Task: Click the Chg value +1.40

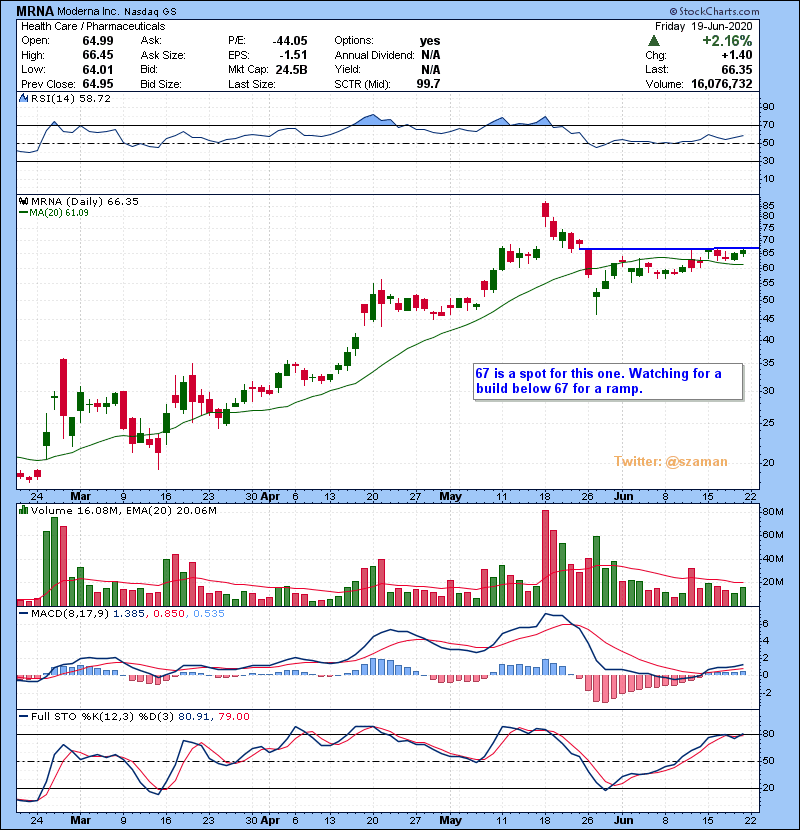Action: [x=736, y=55]
